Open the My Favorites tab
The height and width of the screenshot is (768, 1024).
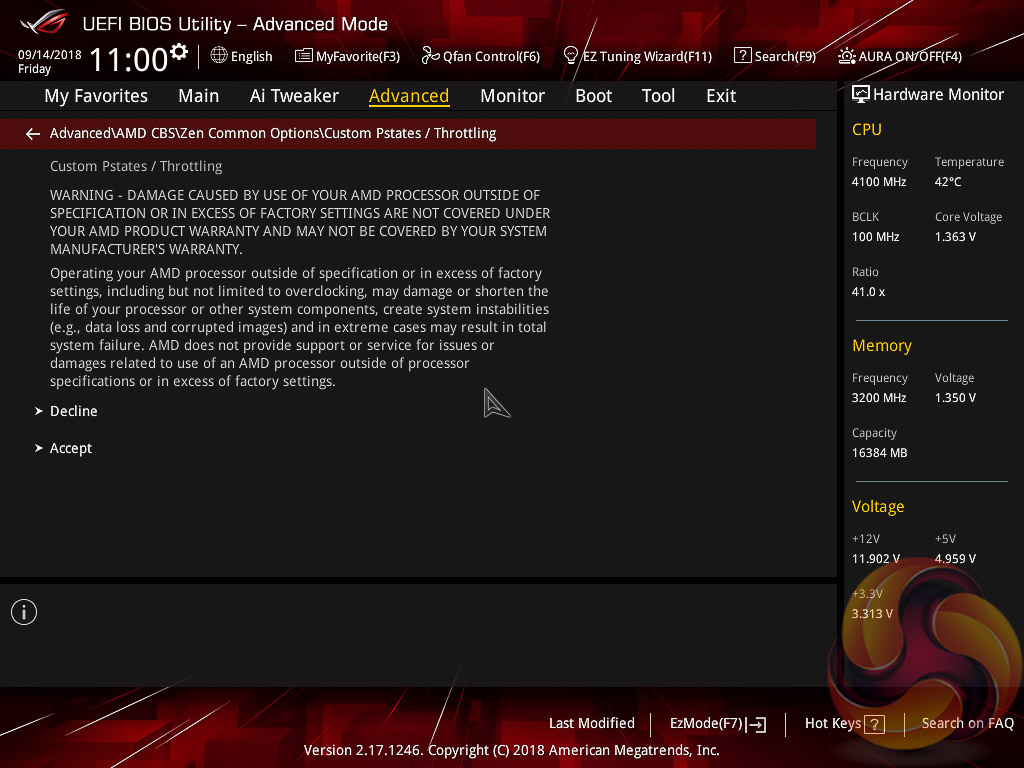click(96, 96)
